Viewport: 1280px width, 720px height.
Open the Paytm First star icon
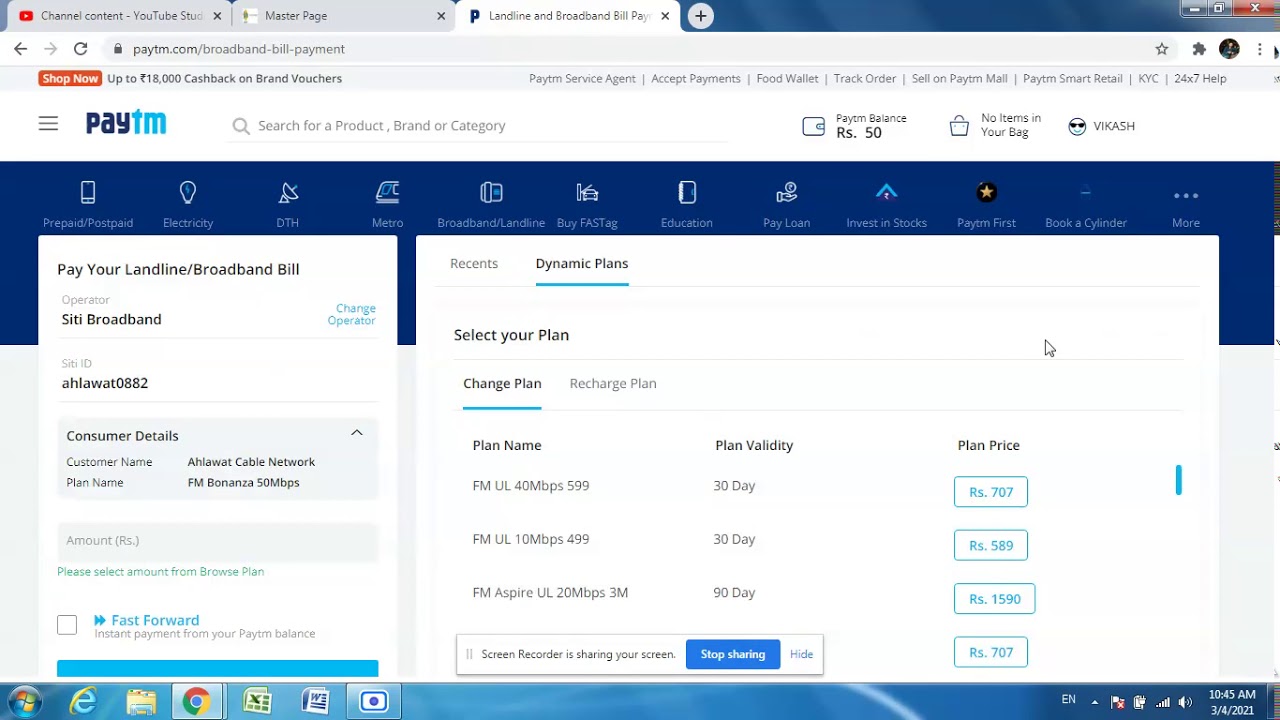click(x=987, y=192)
